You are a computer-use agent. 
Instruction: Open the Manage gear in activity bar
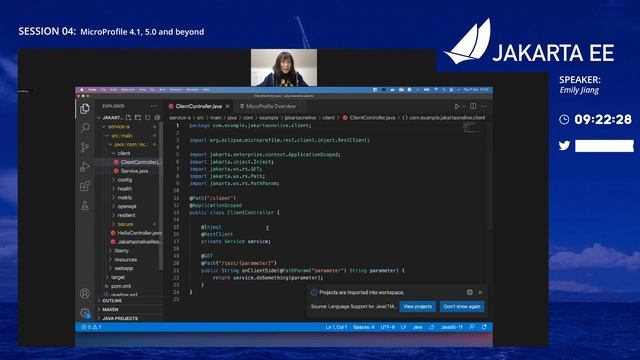pyautogui.click(x=85, y=313)
